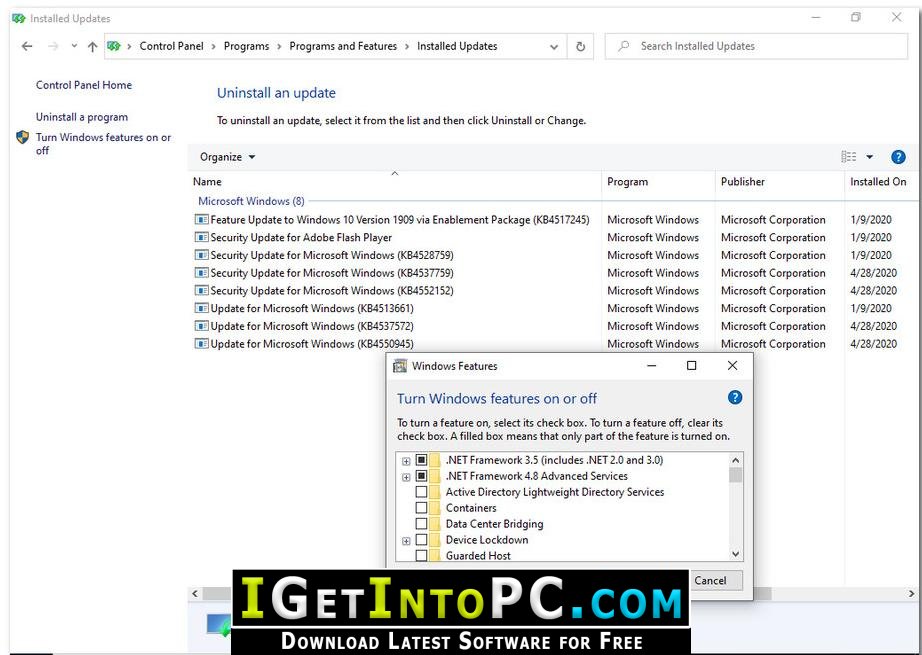
Task: Open the address bar history dropdown
Action: click(554, 46)
